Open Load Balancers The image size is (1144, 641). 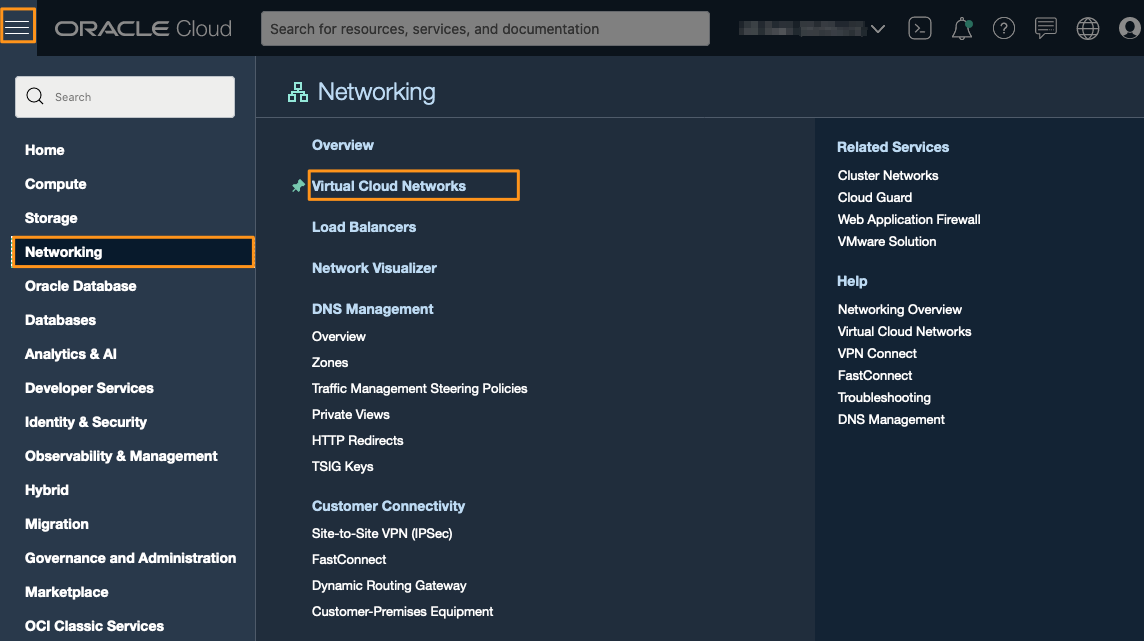pyautogui.click(x=363, y=227)
